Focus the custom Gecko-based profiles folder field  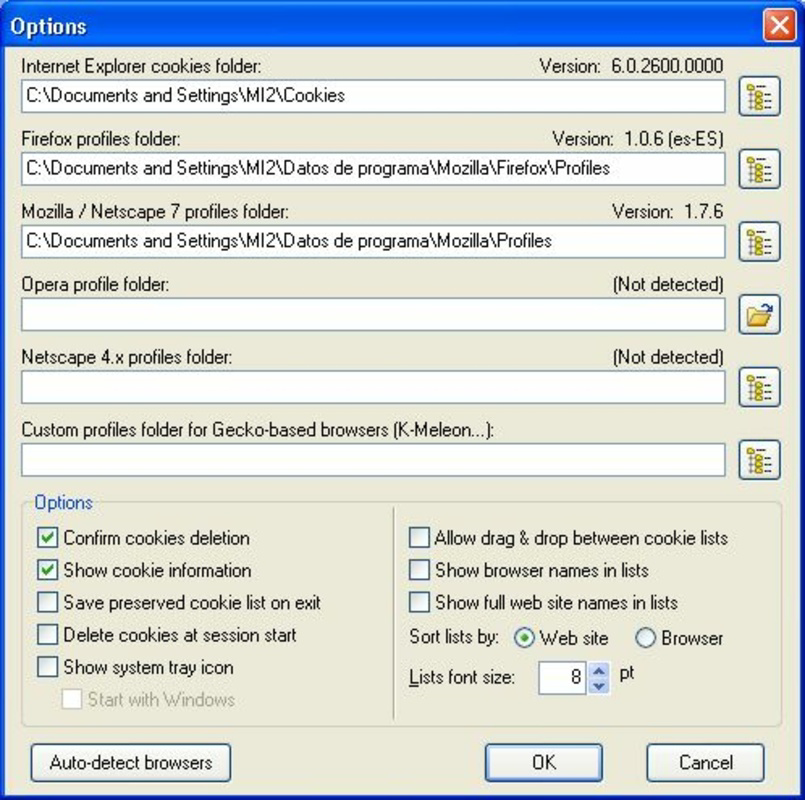click(x=373, y=460)
